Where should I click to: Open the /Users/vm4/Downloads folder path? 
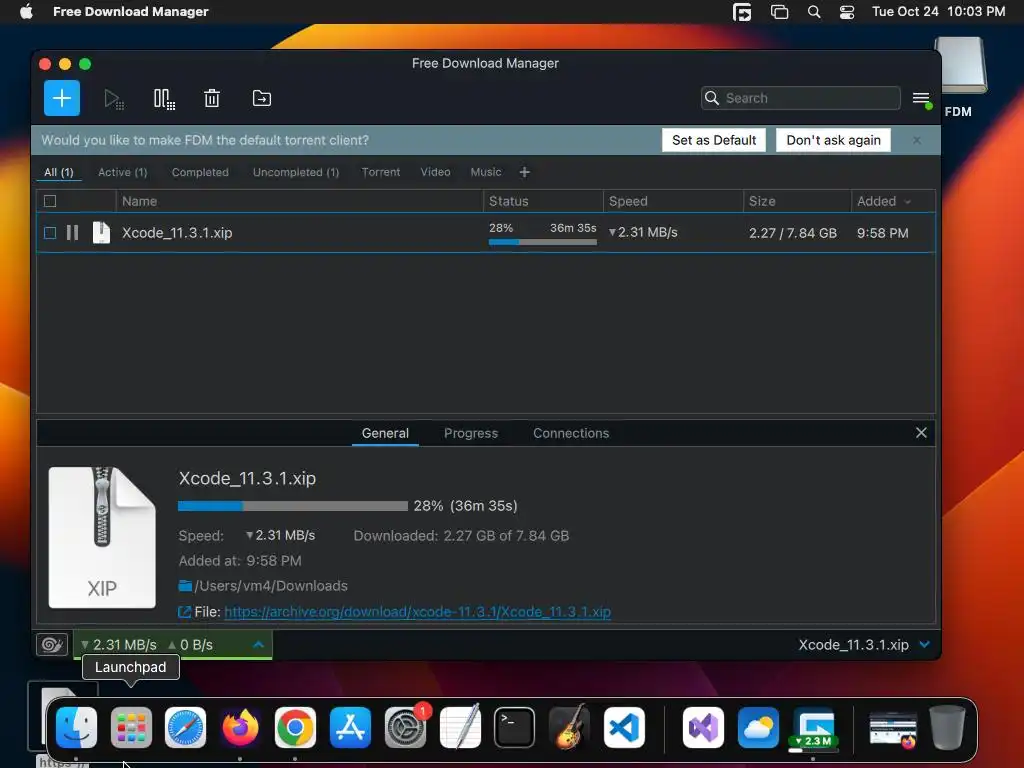271,586
